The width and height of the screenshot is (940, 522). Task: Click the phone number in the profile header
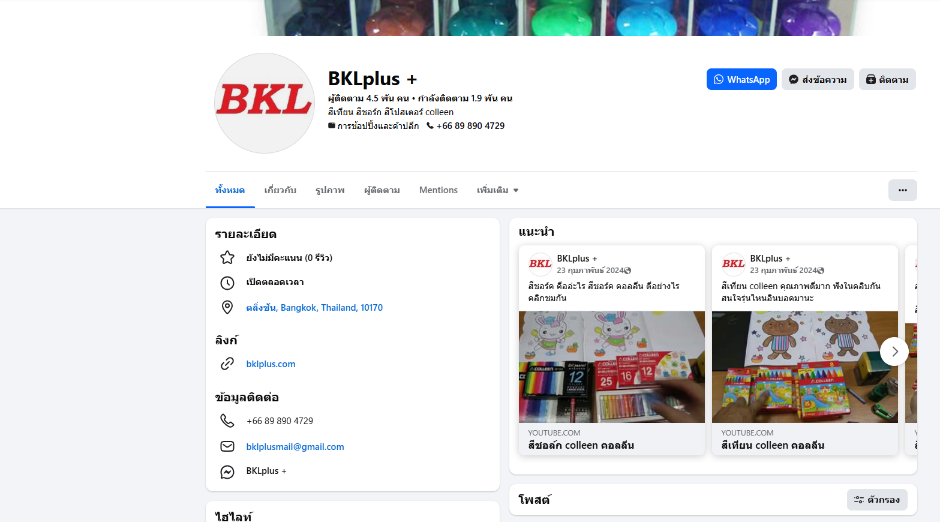(470, 126)
